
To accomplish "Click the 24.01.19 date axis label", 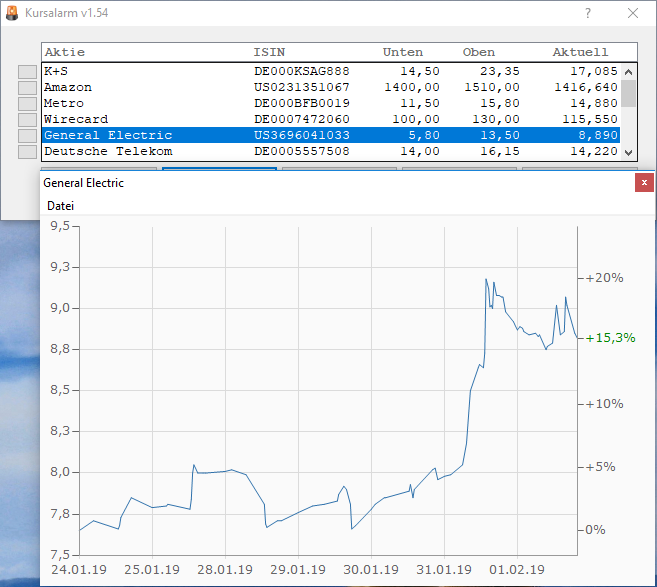I will click(x=79, y=570).
